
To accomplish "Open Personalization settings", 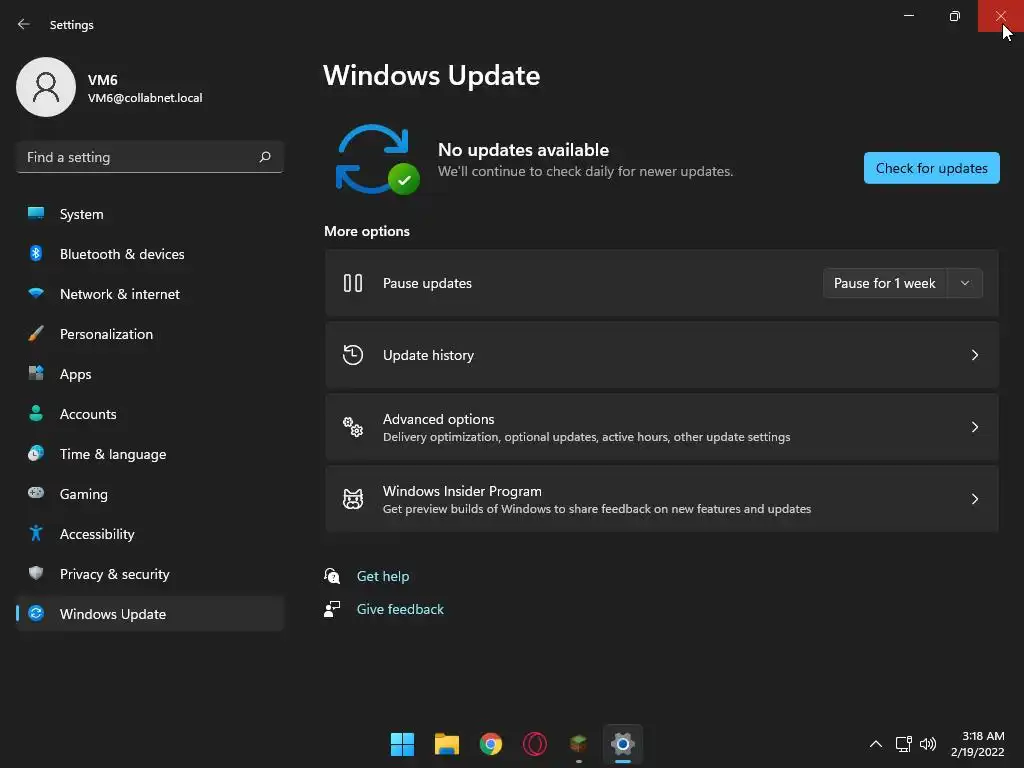I will click(150, 333).
